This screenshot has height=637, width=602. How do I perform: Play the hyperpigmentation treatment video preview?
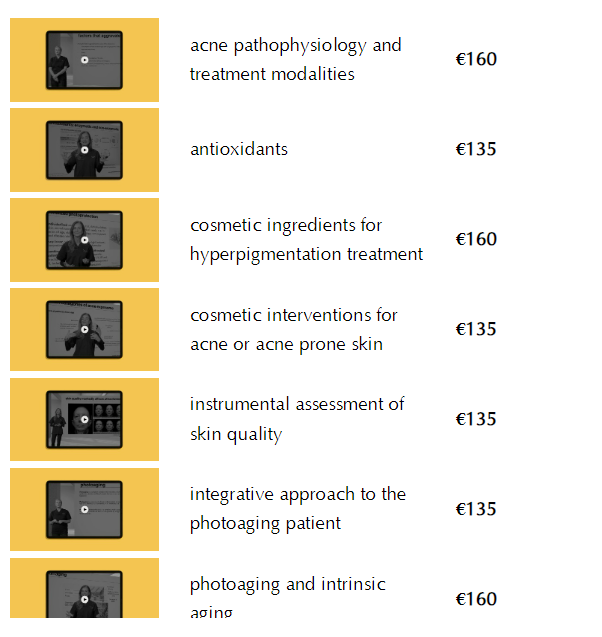[x=84, y=240]
